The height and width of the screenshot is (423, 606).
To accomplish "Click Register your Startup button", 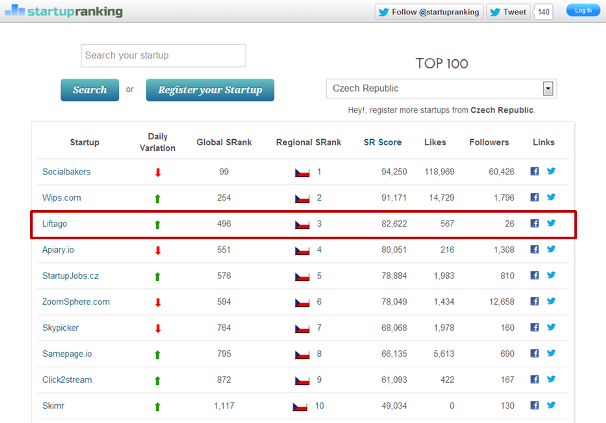I will 210,90.
